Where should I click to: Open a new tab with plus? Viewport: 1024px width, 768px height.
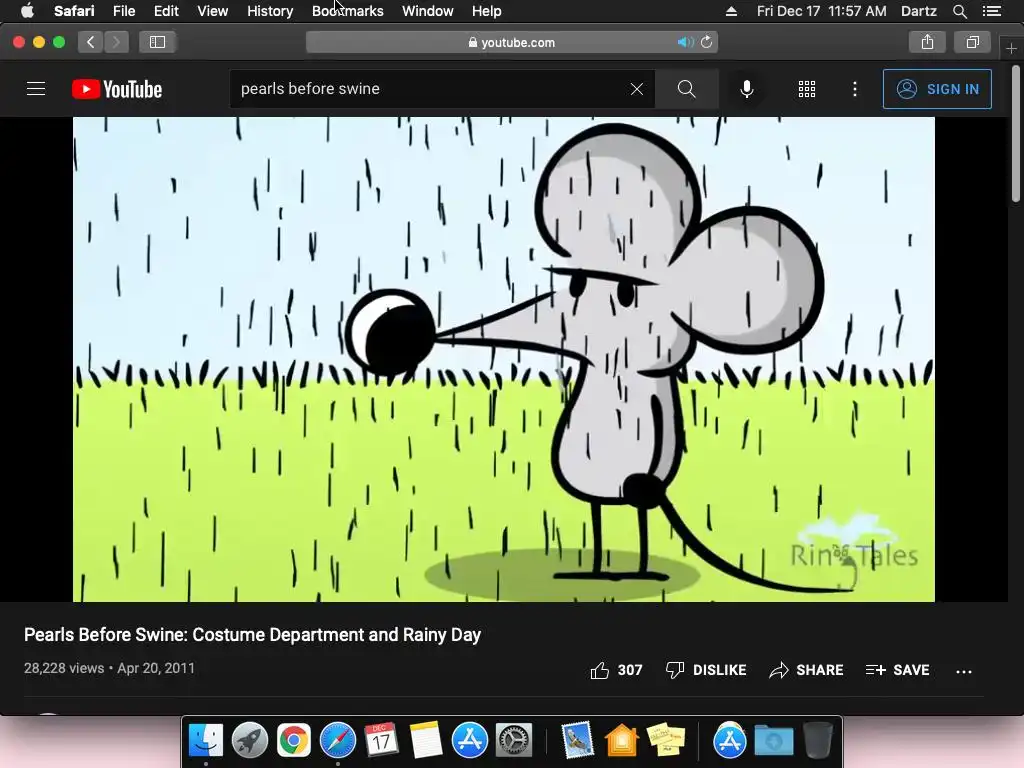[1012, 48]
